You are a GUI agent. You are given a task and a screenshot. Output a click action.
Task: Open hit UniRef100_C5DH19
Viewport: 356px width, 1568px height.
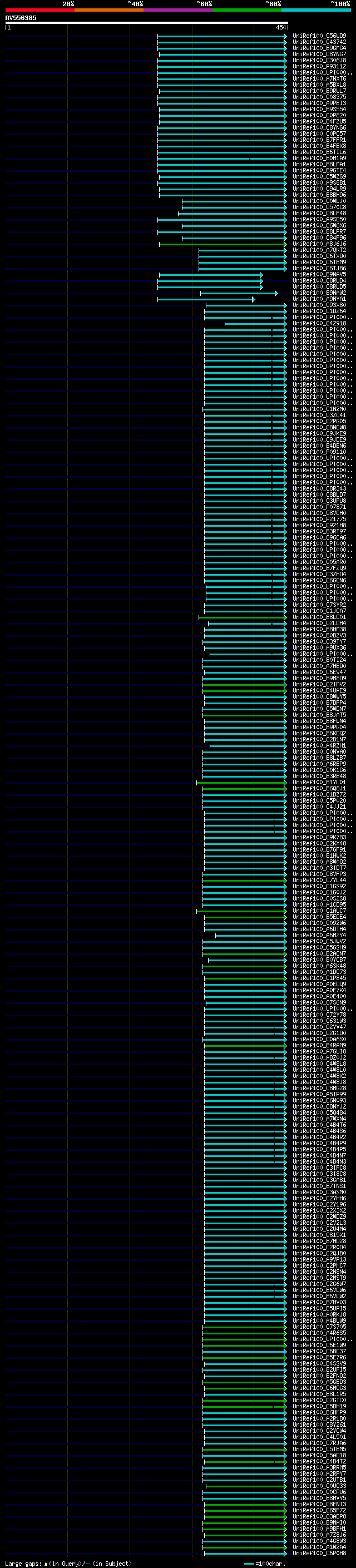pyautogui.click(x=319, y=1406)
